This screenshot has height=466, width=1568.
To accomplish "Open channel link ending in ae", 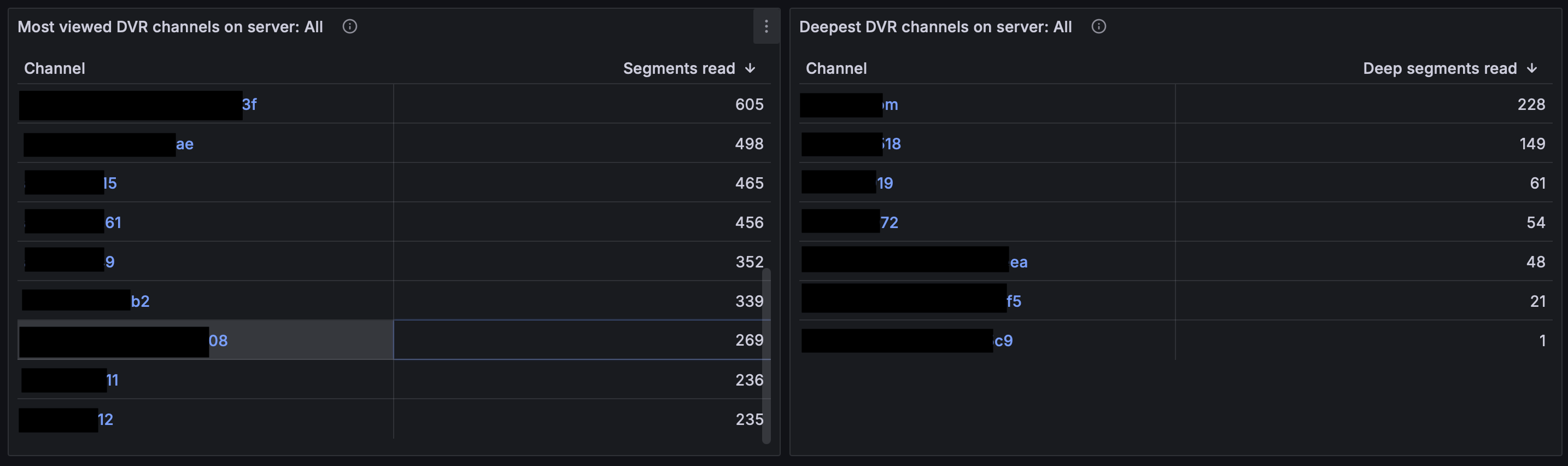I will pos(184,144).
